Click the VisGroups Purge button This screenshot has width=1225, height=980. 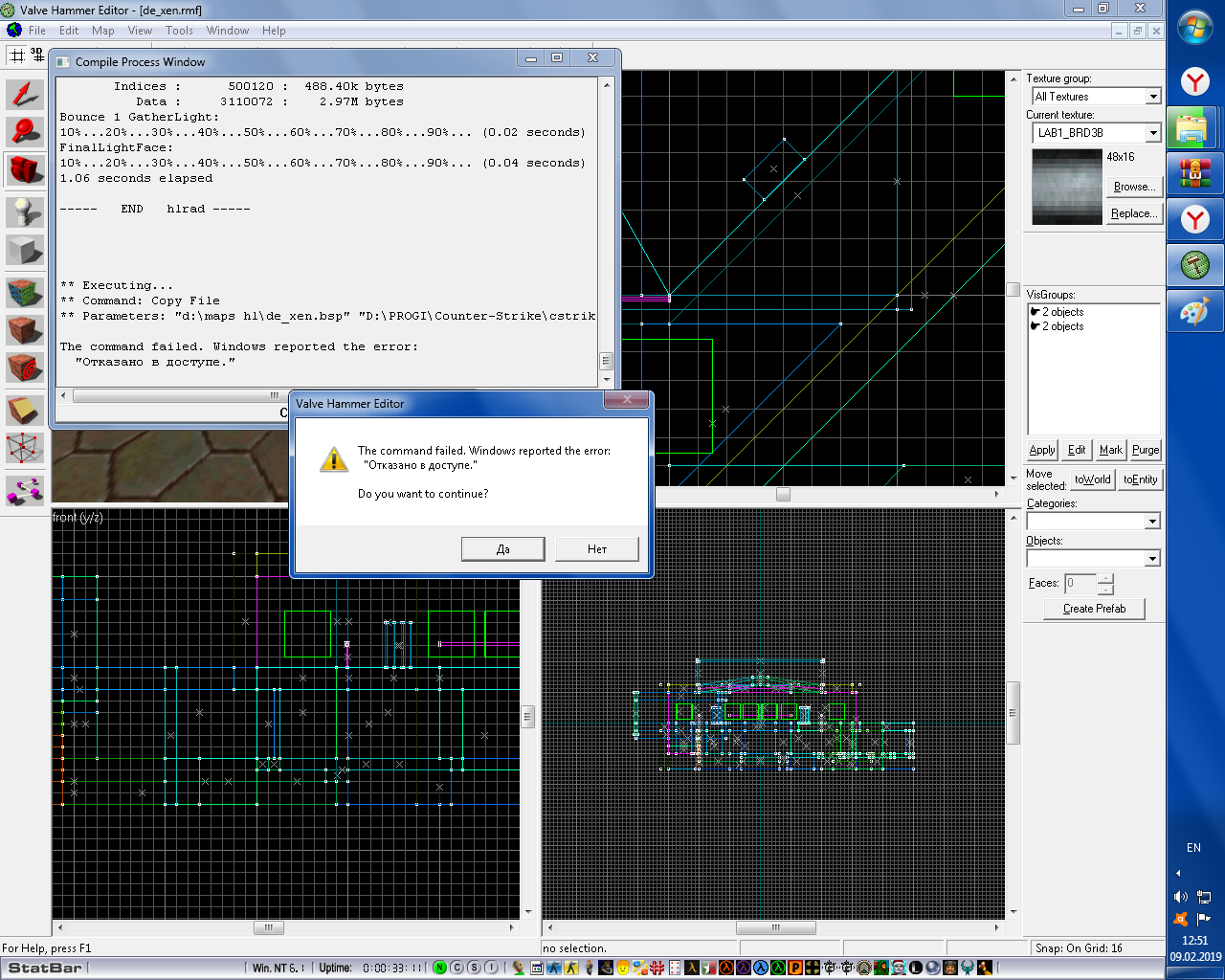1146,450
